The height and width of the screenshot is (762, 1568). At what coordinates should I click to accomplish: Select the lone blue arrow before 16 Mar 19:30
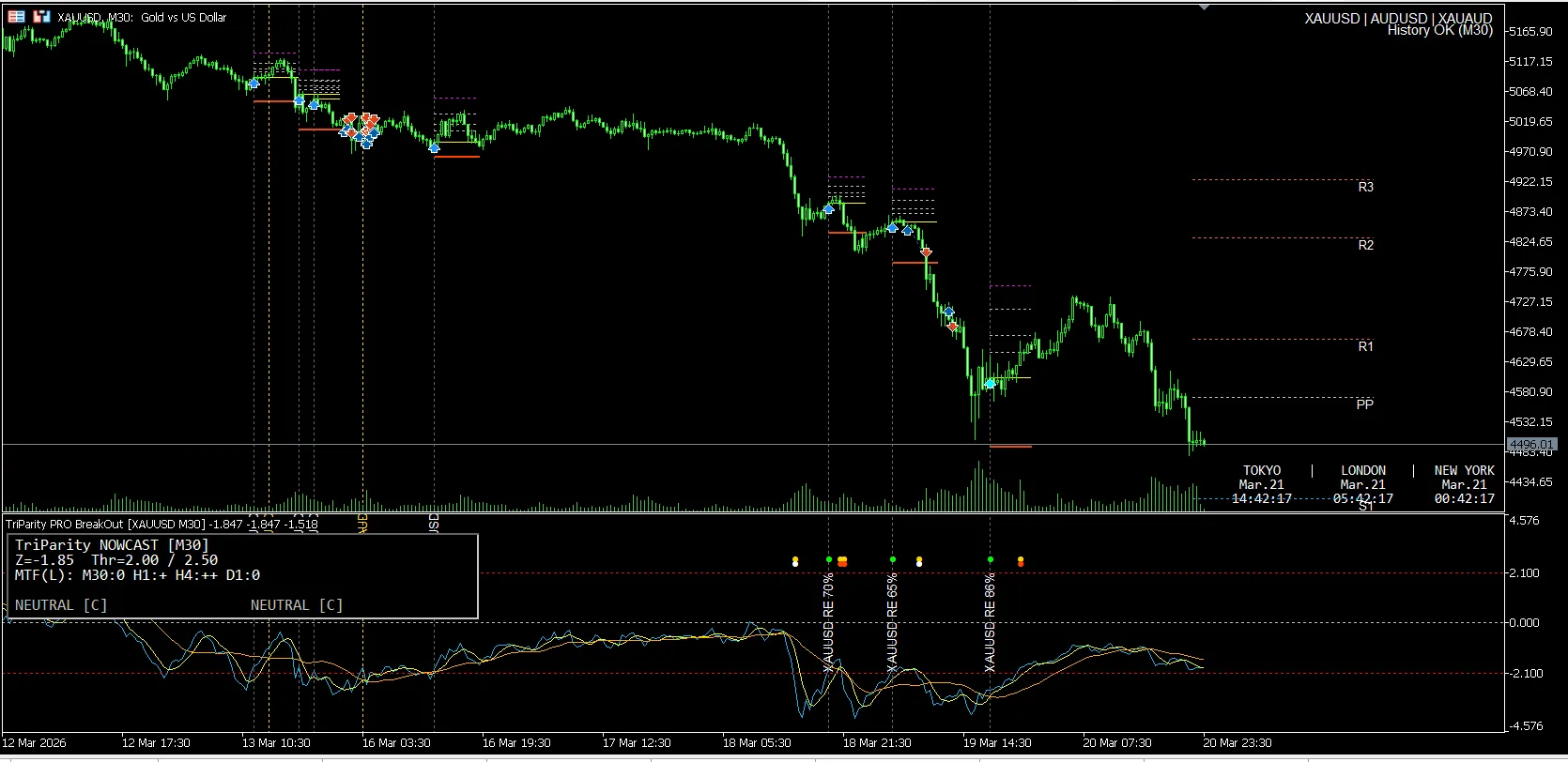435,147
